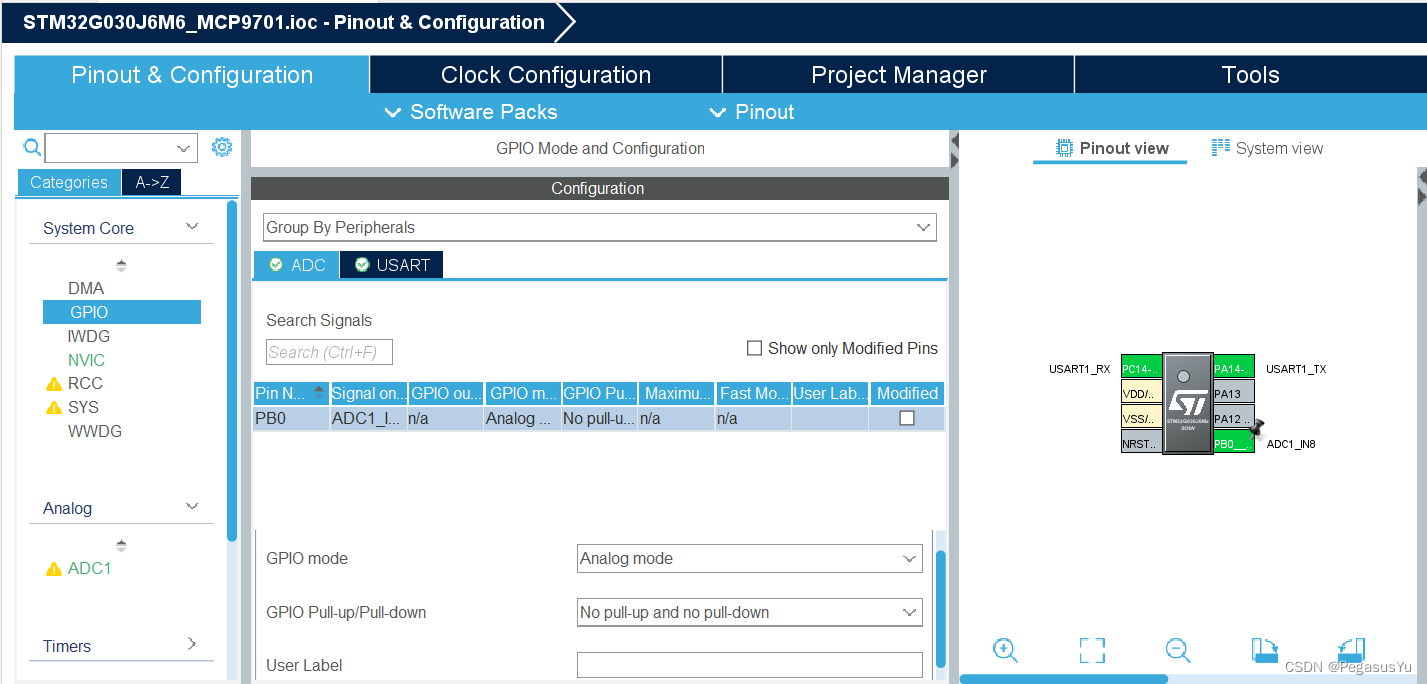
Task: Select NVIC in System Core
Action: click(x=86, y=360)
